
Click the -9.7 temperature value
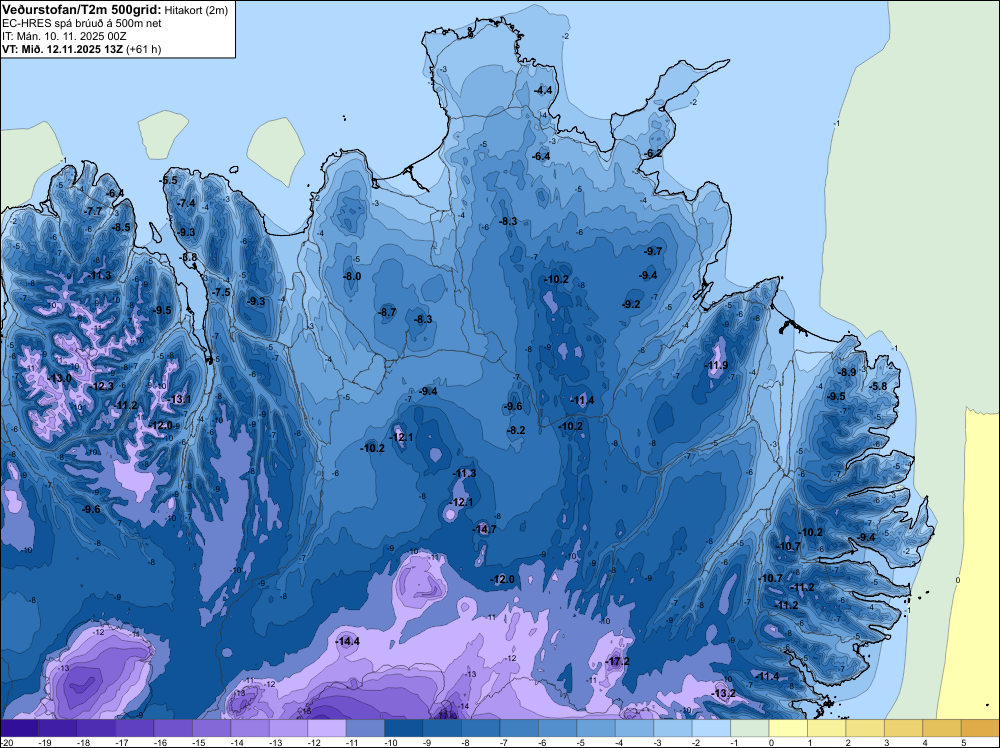click(653, 251)
